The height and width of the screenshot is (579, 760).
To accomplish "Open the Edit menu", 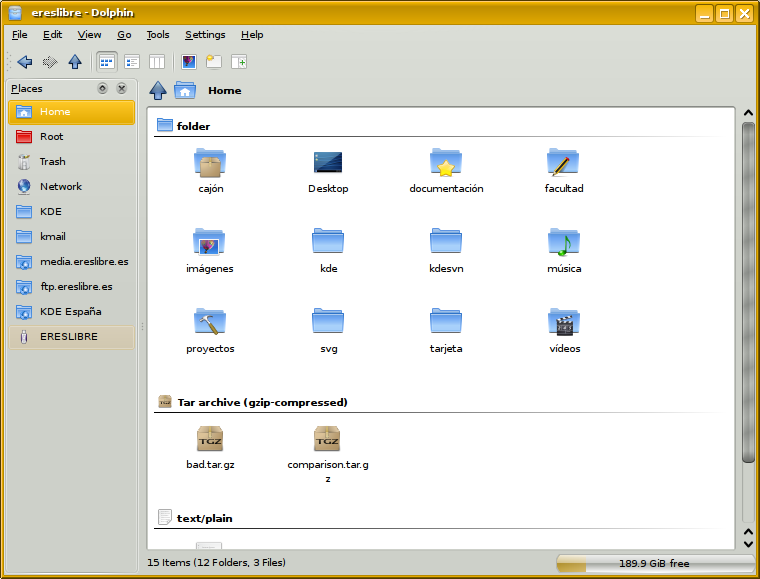I will (52, 35).
